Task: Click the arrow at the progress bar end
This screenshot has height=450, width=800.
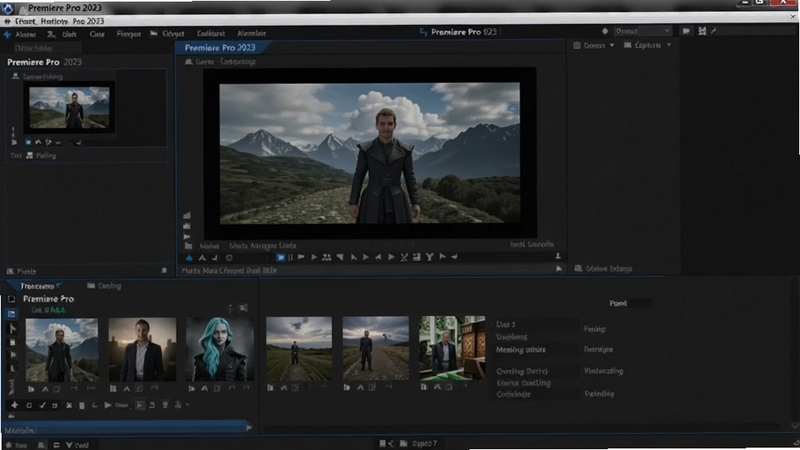Action: tap(249, 428)
